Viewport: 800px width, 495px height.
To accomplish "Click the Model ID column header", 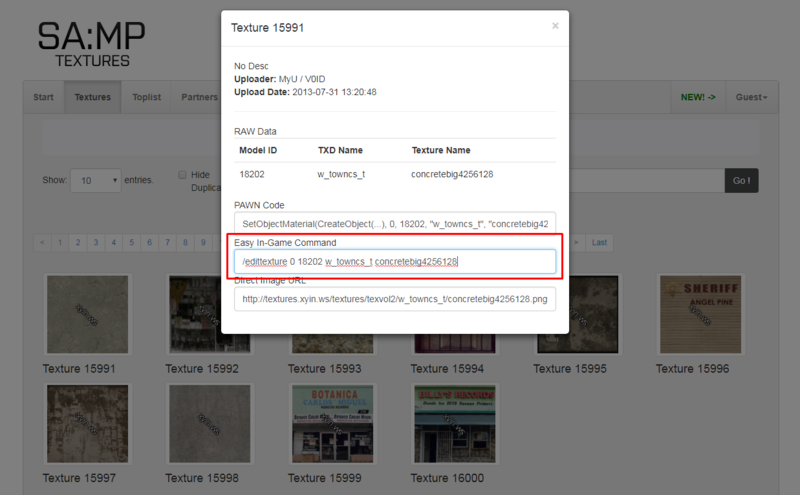I will tap(258, 150).
